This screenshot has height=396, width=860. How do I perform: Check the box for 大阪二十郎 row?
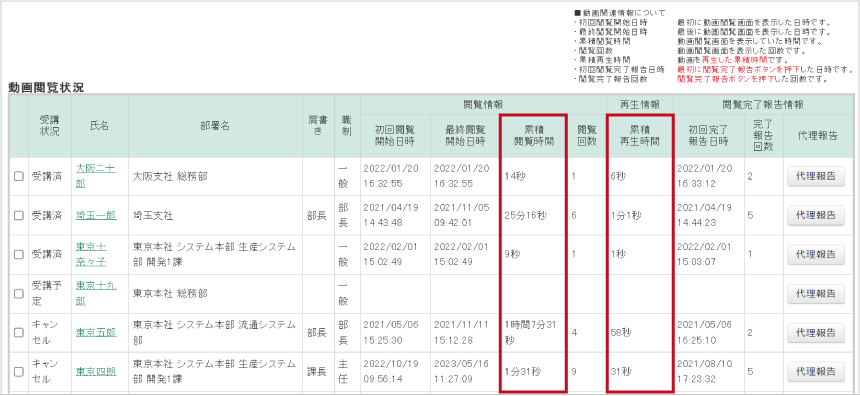tap(19, 177)
